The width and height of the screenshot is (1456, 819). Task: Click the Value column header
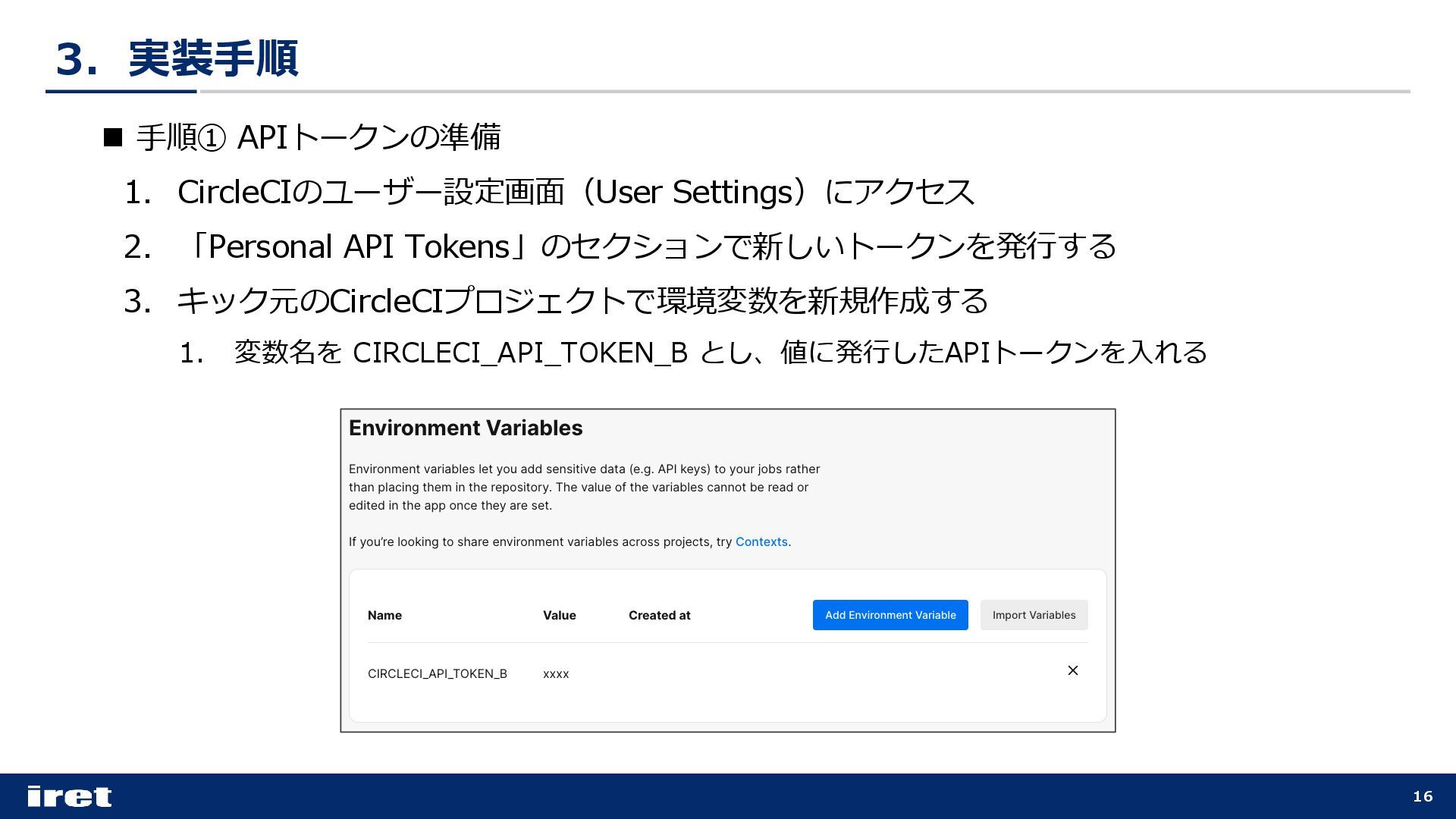pos(559,616)
